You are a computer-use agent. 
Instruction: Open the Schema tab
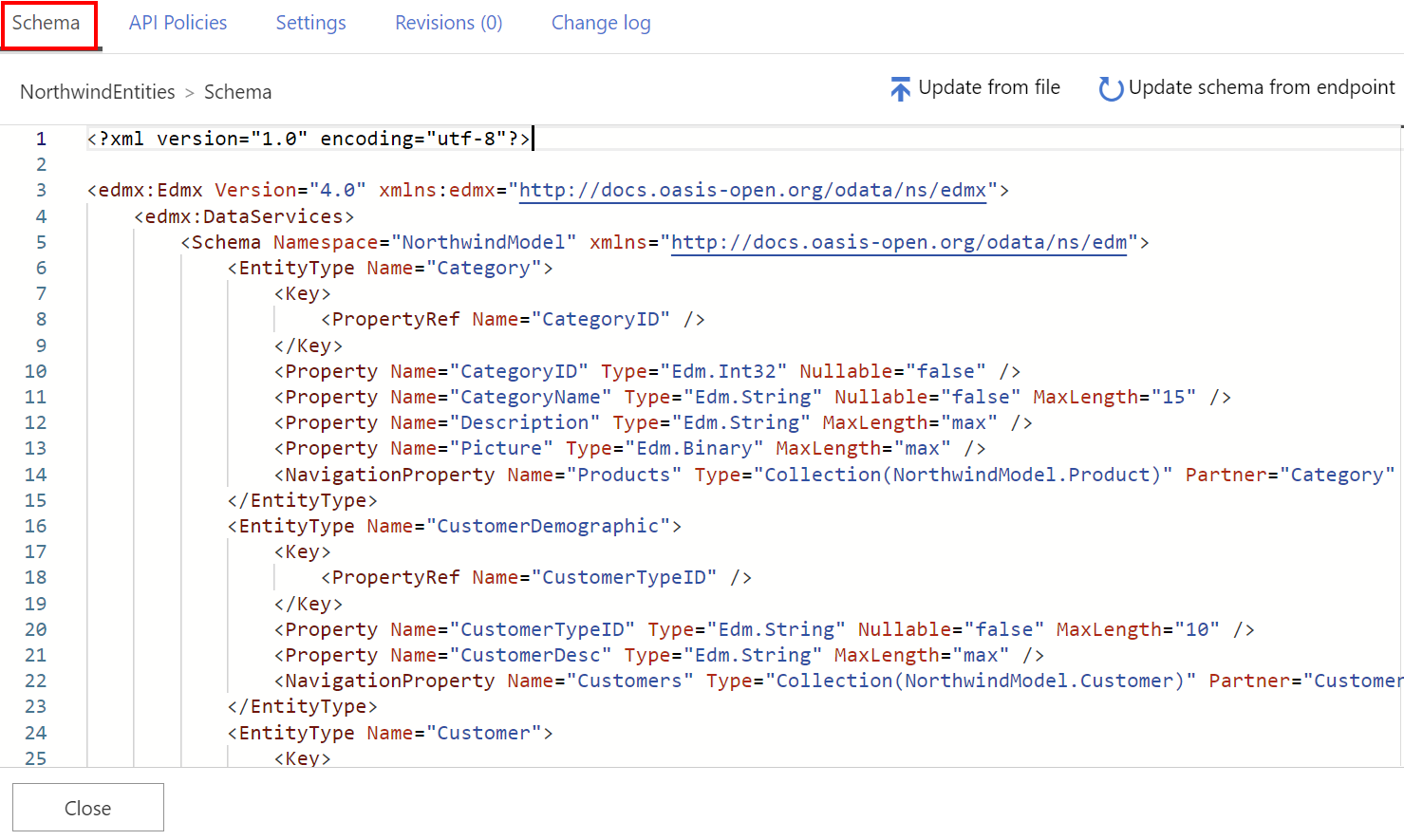pyautogui.click(x=47, y=23)
